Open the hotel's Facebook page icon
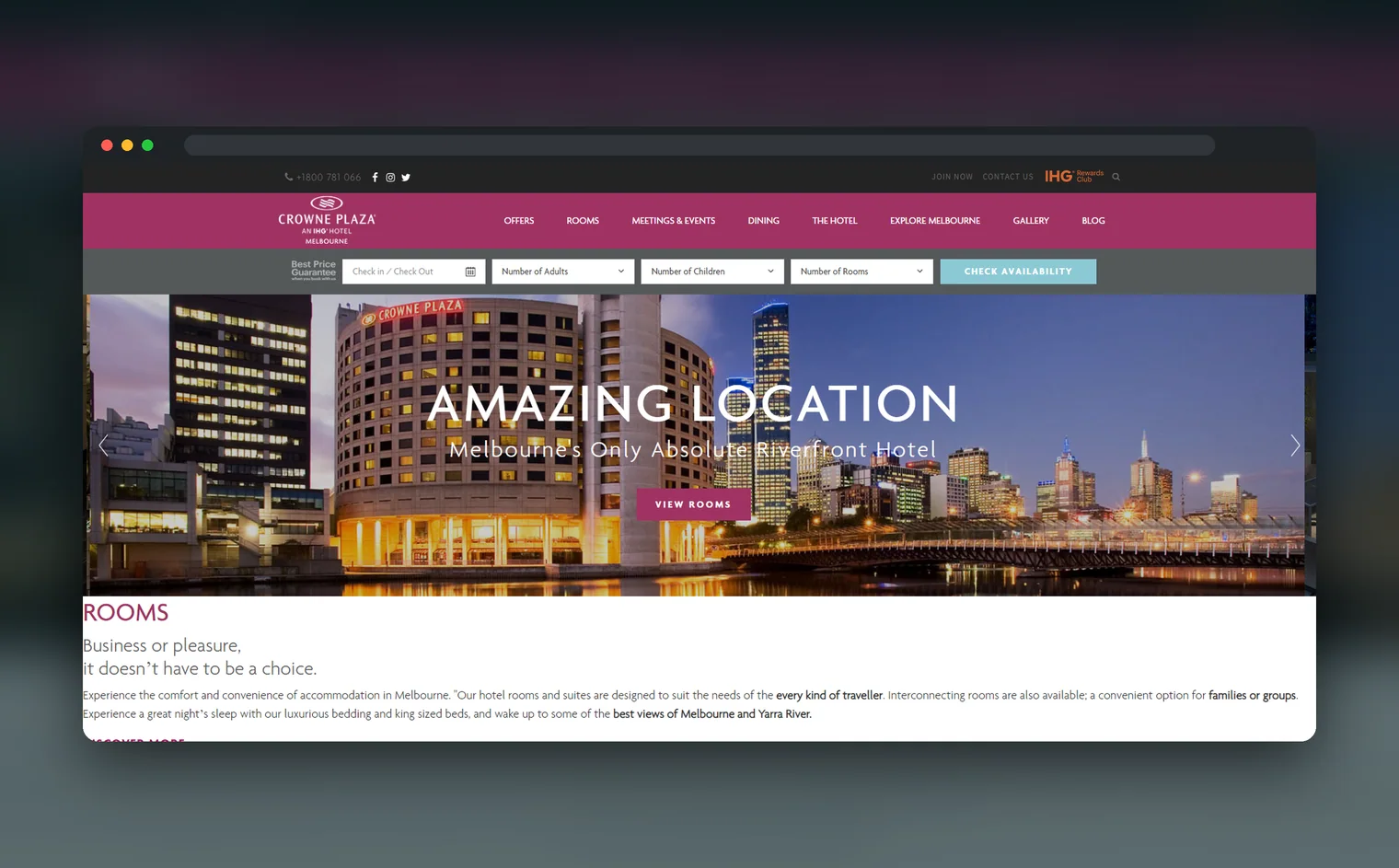The height and width of the screenshot is (868, 1399). tap(375, 178)
